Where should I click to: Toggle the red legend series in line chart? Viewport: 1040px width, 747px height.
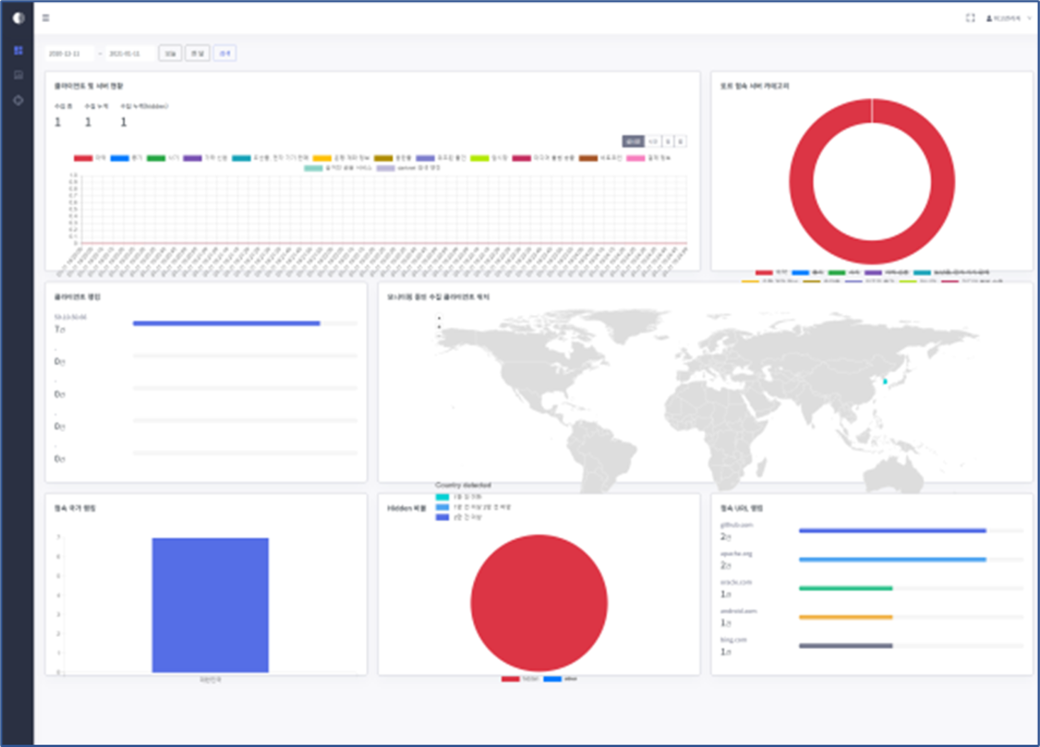coord(83,158)
